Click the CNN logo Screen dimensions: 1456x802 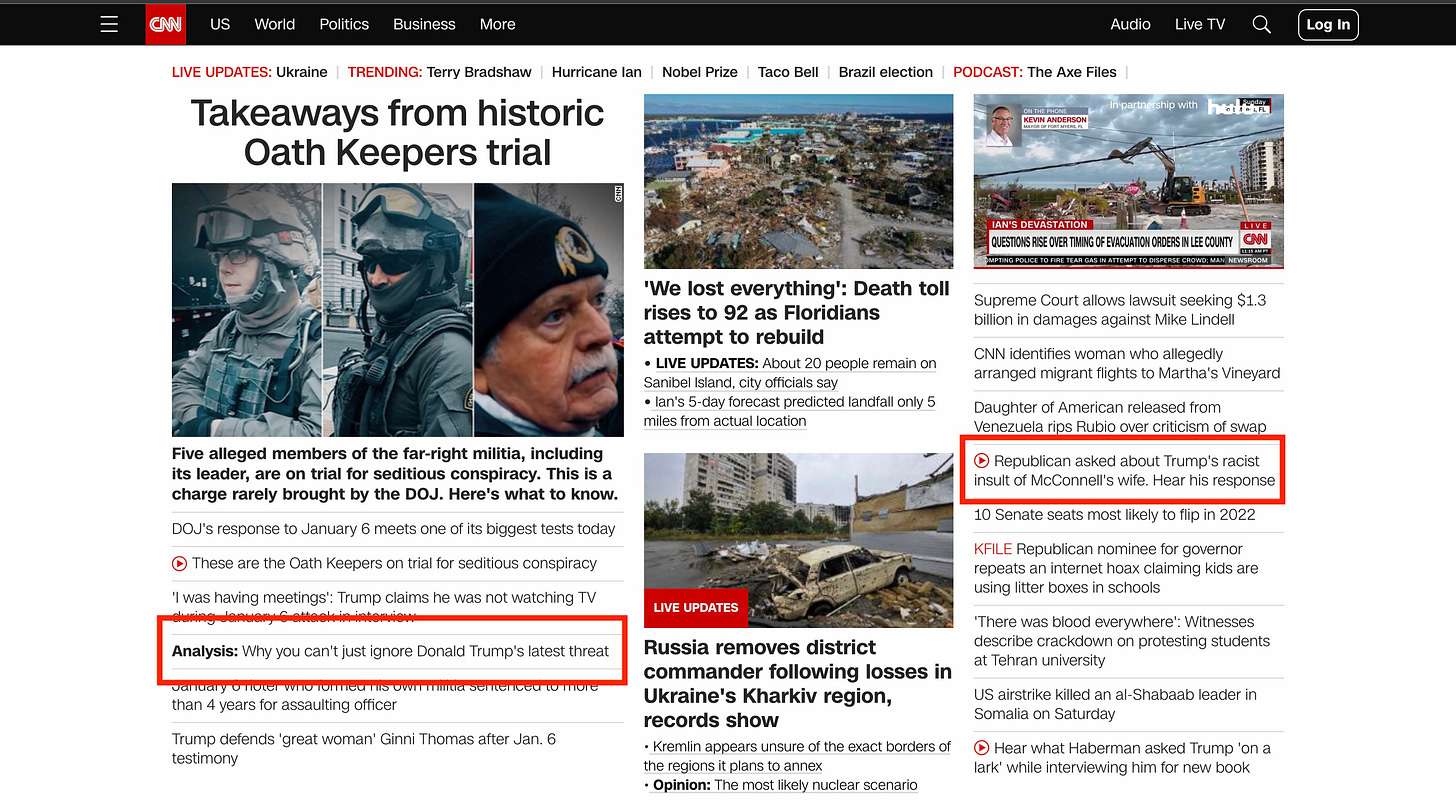pyautogui.click(x=165, y=24)
